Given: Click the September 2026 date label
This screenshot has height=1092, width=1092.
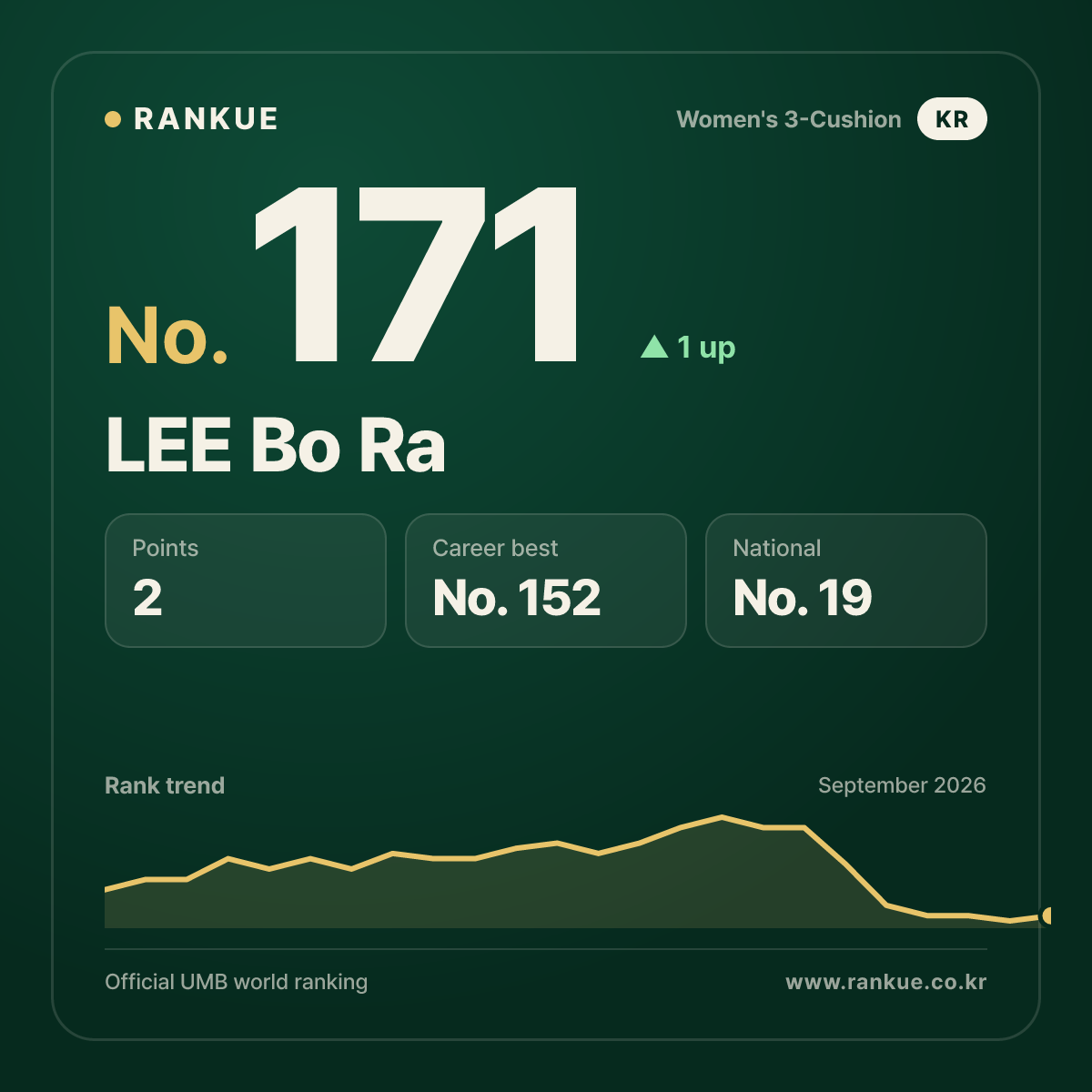Looking at the screenshot, I should 902,785.
